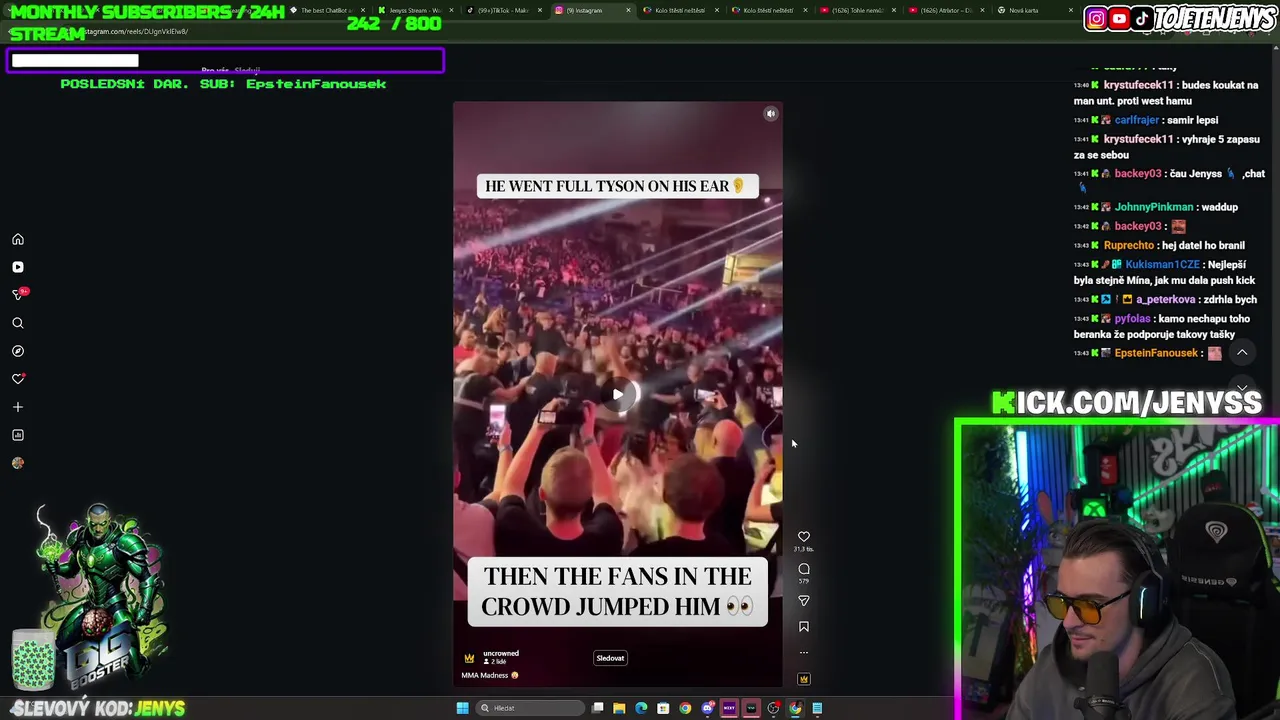Click chat username JohnnyPinkman
The image size is (1280, 720).
click(1153, 207)
